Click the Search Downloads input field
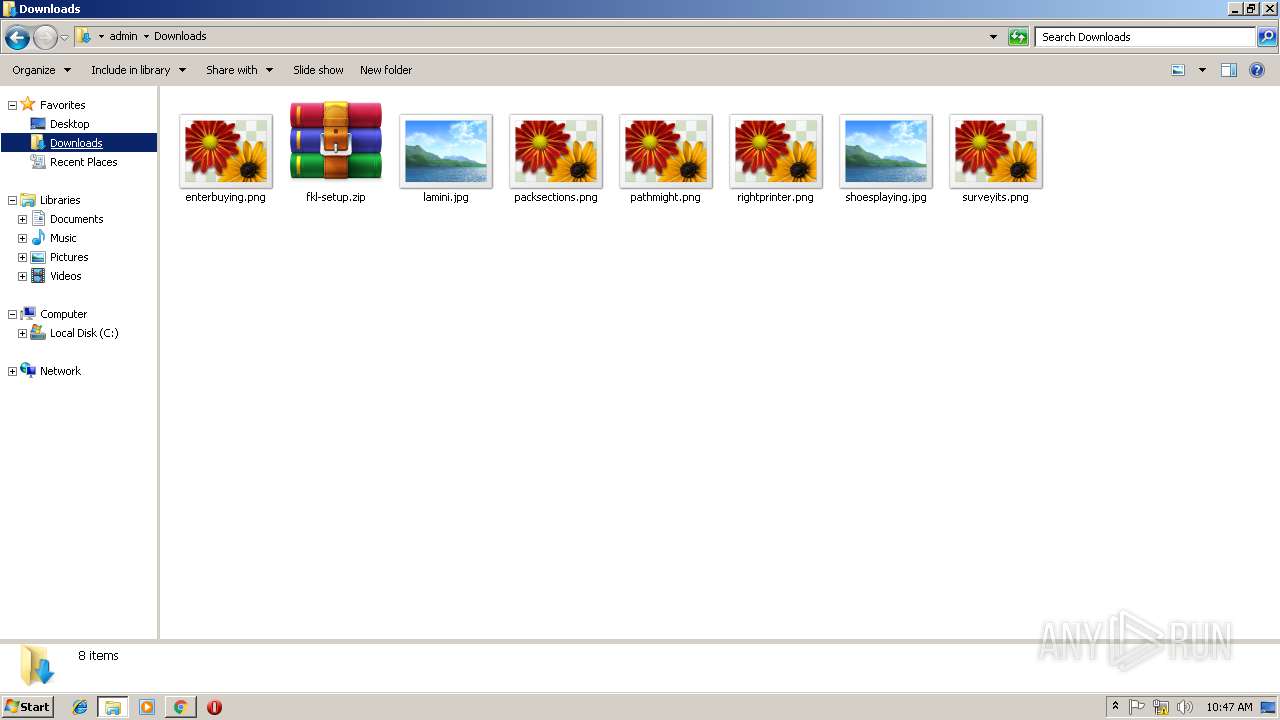 [x=1145, y=37]
